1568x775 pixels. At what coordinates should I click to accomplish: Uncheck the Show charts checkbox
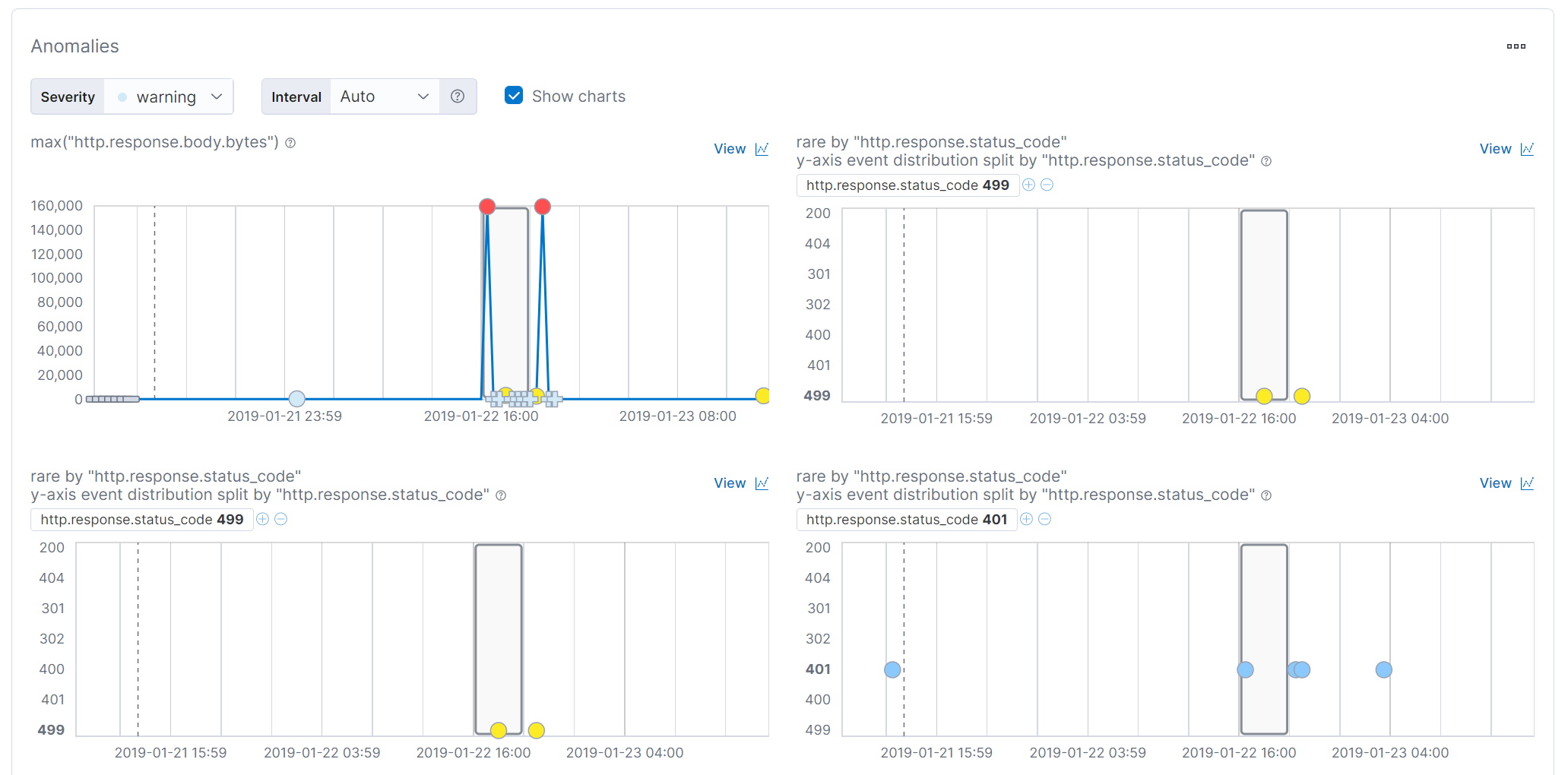(x=514, y=96)
